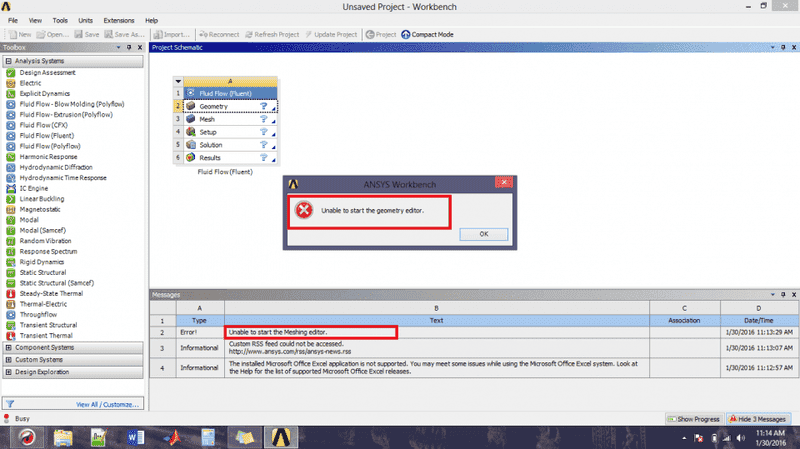Select the Solution cell in schematic
This screenshot has width=800, height=449.
(x=230, y=145)
